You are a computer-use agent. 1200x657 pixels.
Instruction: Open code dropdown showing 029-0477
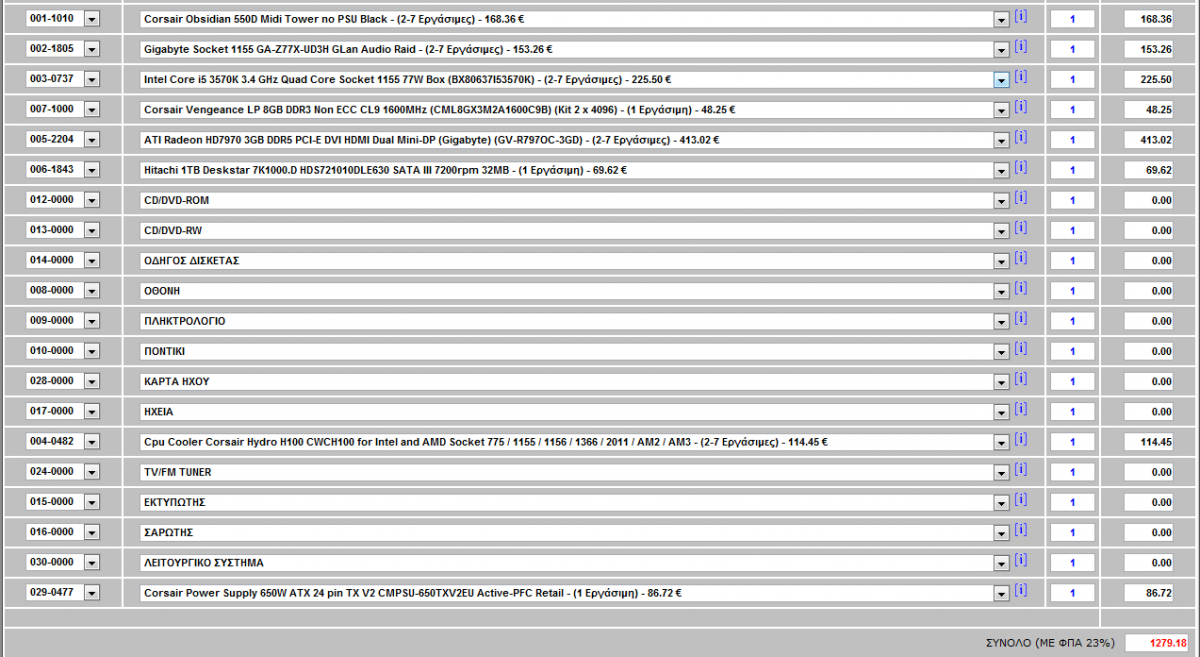click(92, 593)
